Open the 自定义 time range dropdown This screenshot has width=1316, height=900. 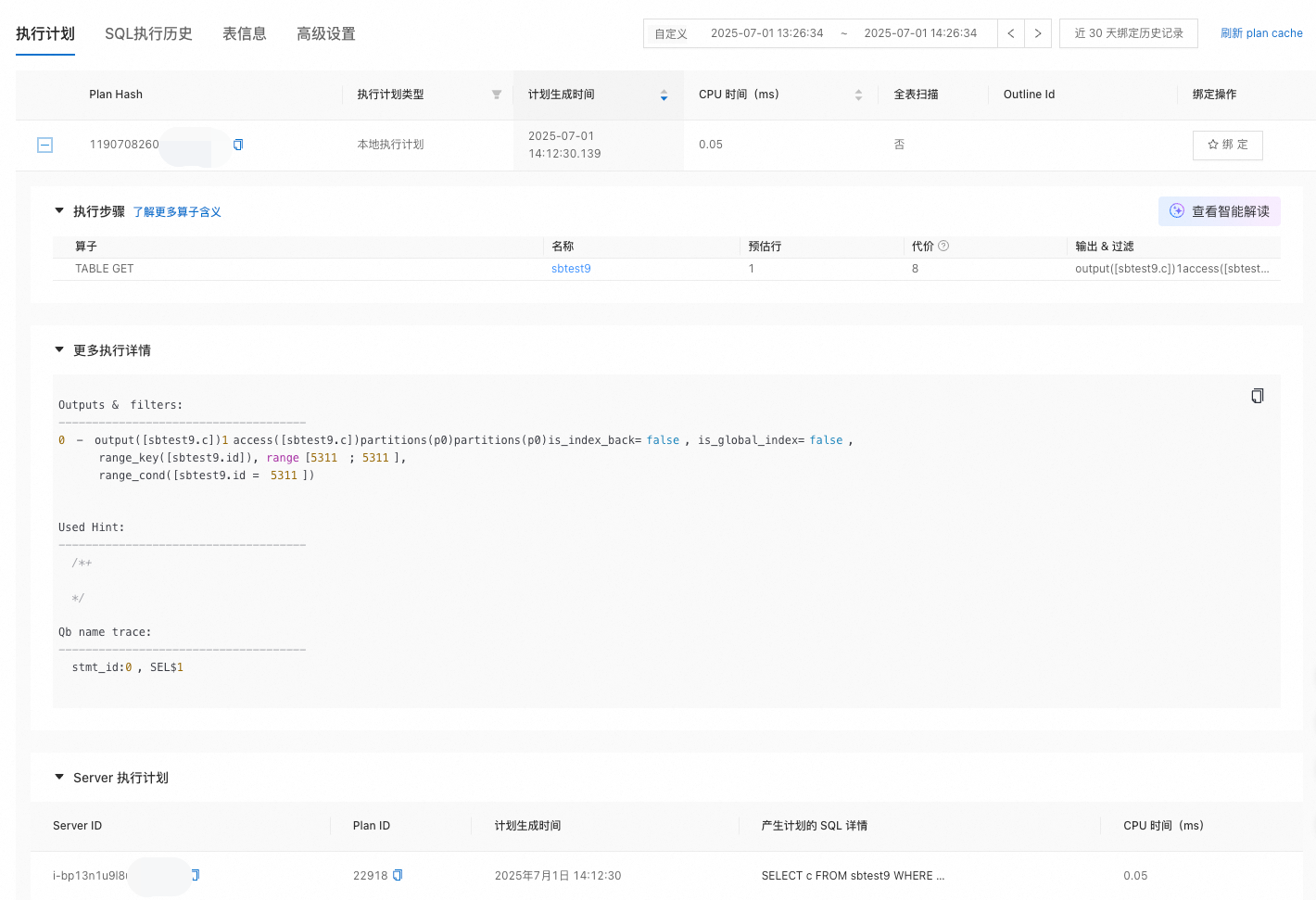click(x=671, y=33)
